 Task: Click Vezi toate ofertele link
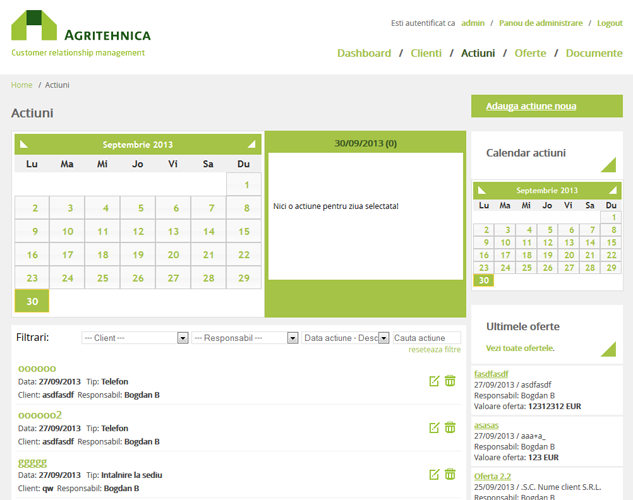520,348
